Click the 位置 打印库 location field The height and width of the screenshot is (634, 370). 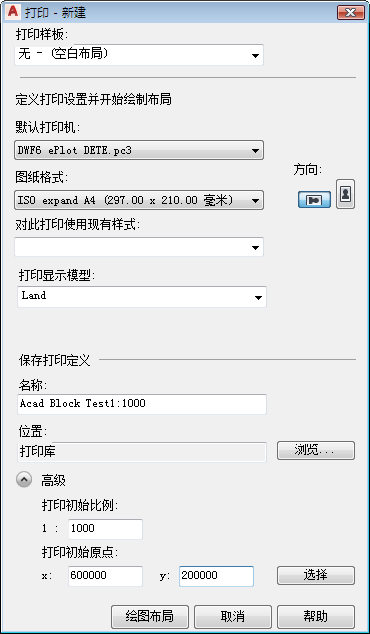142,452
